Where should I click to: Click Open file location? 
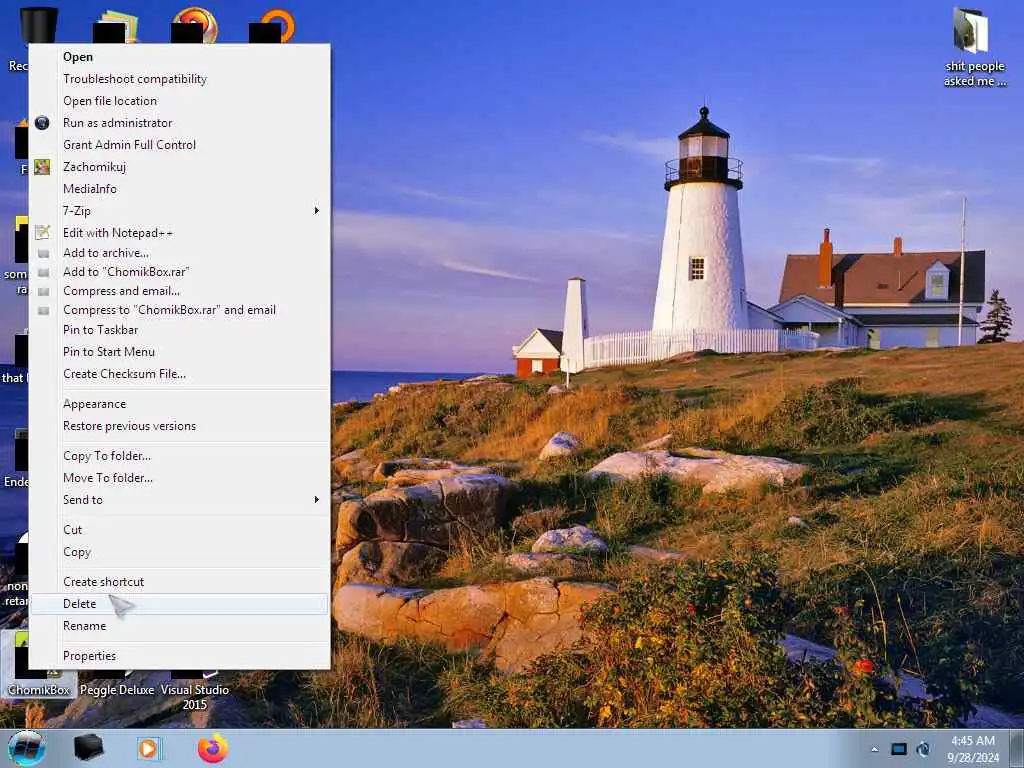coord(179,101)
